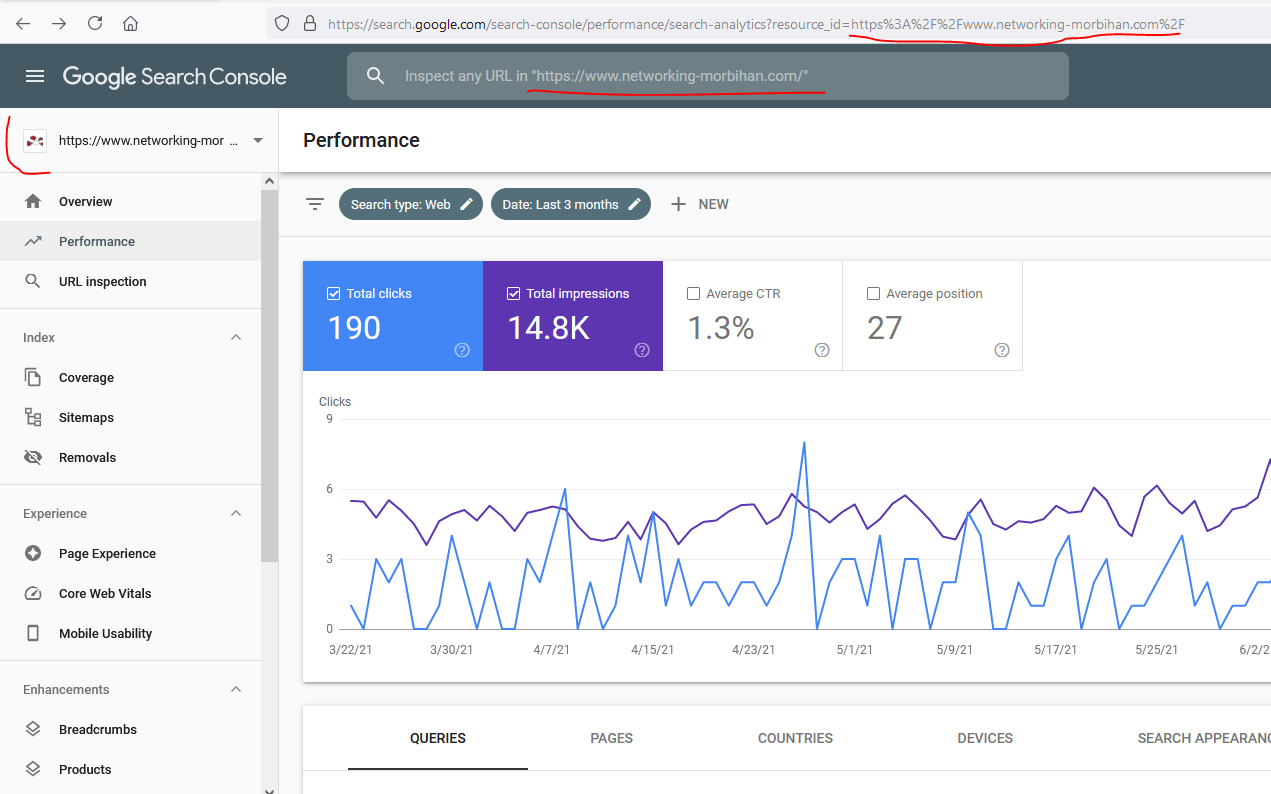The width and height of the screenshot is (1271, 794).
Task: Switch to the Queries tab
Action: [438, 738]
